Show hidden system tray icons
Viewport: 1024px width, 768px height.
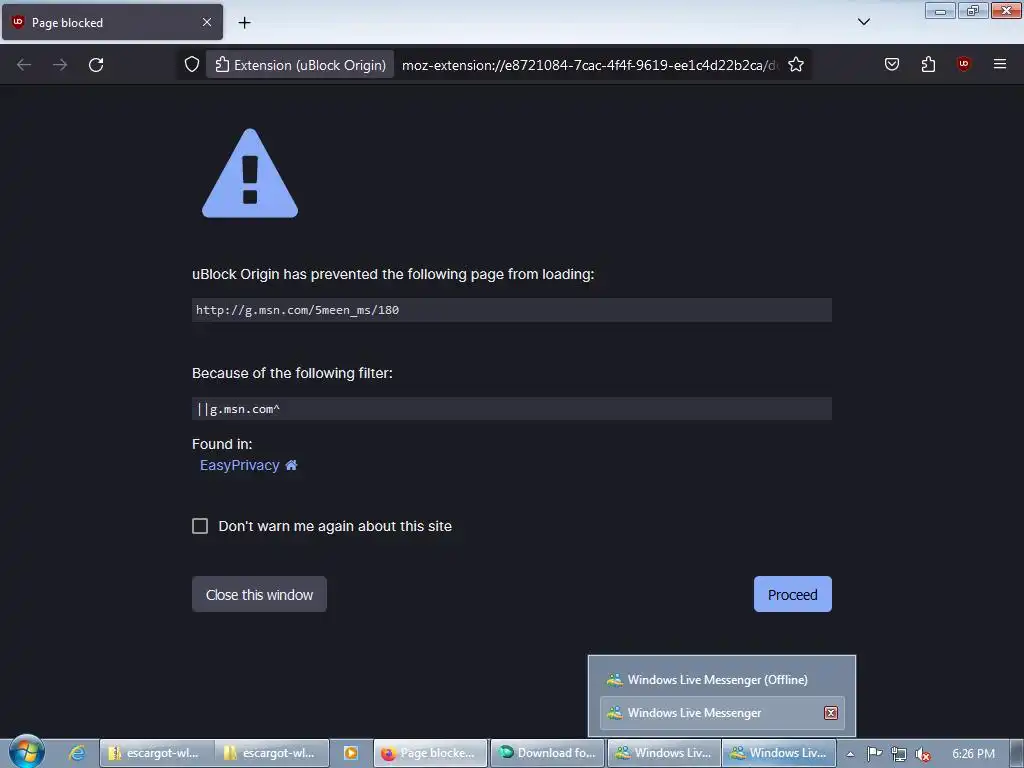[x=850, y=754]
